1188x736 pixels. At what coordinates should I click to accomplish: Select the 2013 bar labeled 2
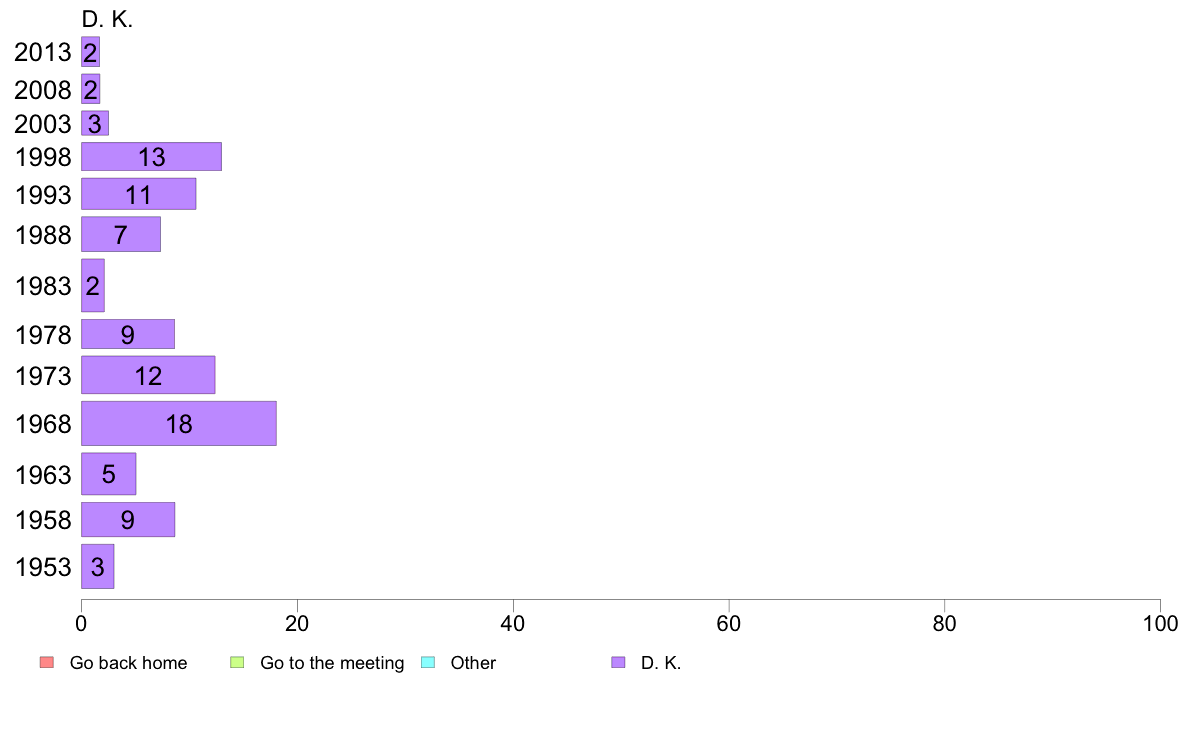point(91,52)
